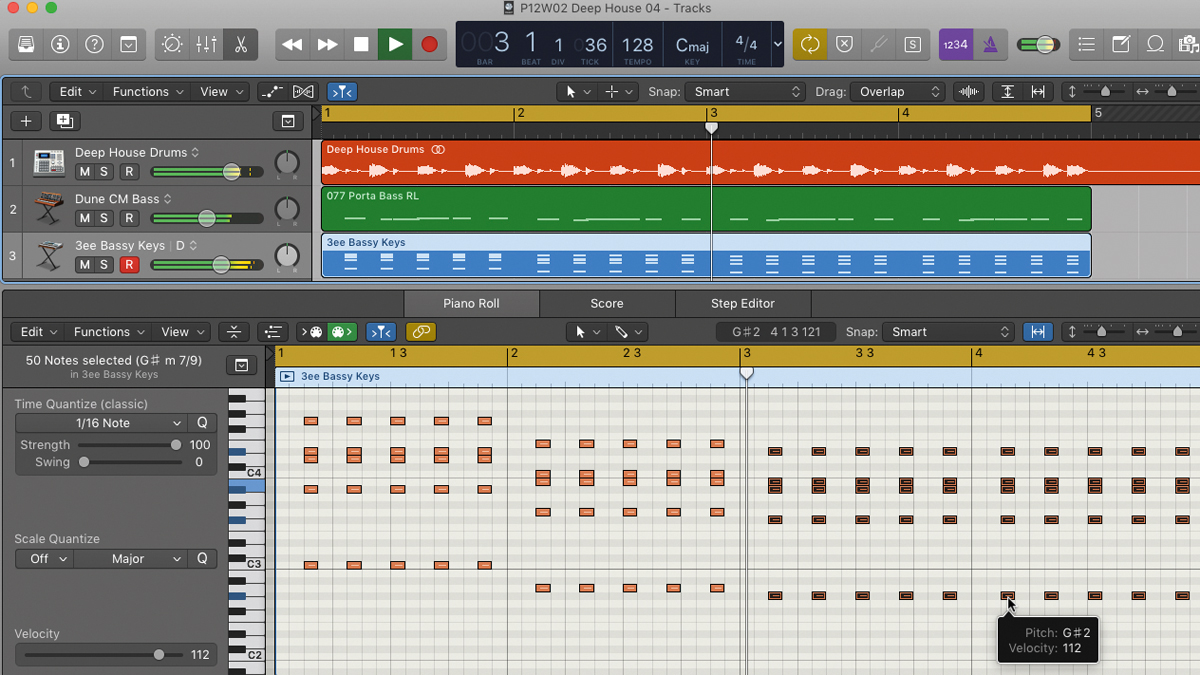Switch to the Score tab
This screenshot has height=675, width=1200.
(x=606, y=304)
